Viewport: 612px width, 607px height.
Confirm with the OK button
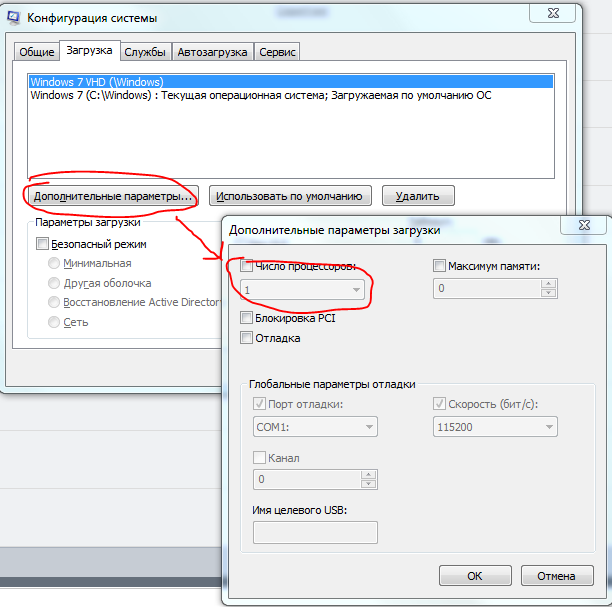coord(475,576)
